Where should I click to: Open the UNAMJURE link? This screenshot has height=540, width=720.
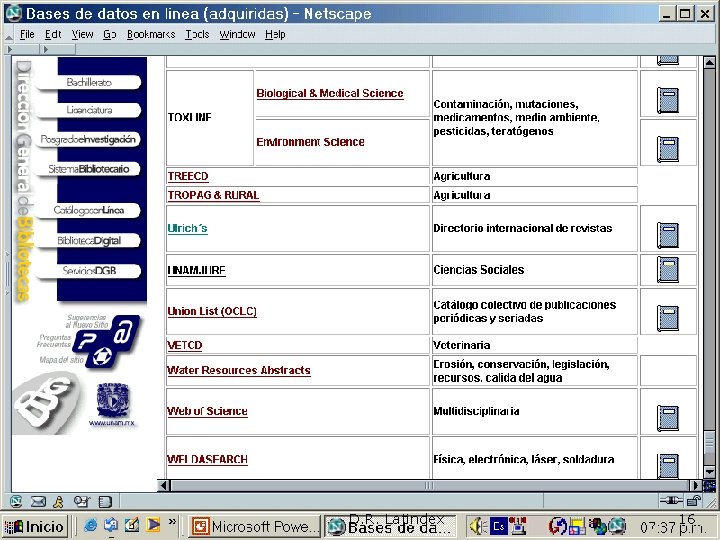pos(197,270)
